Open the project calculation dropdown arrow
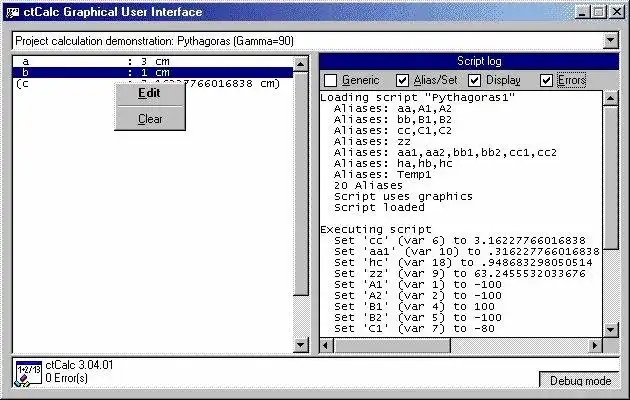Viewport: 630px width, 400px height. (611, 41)
